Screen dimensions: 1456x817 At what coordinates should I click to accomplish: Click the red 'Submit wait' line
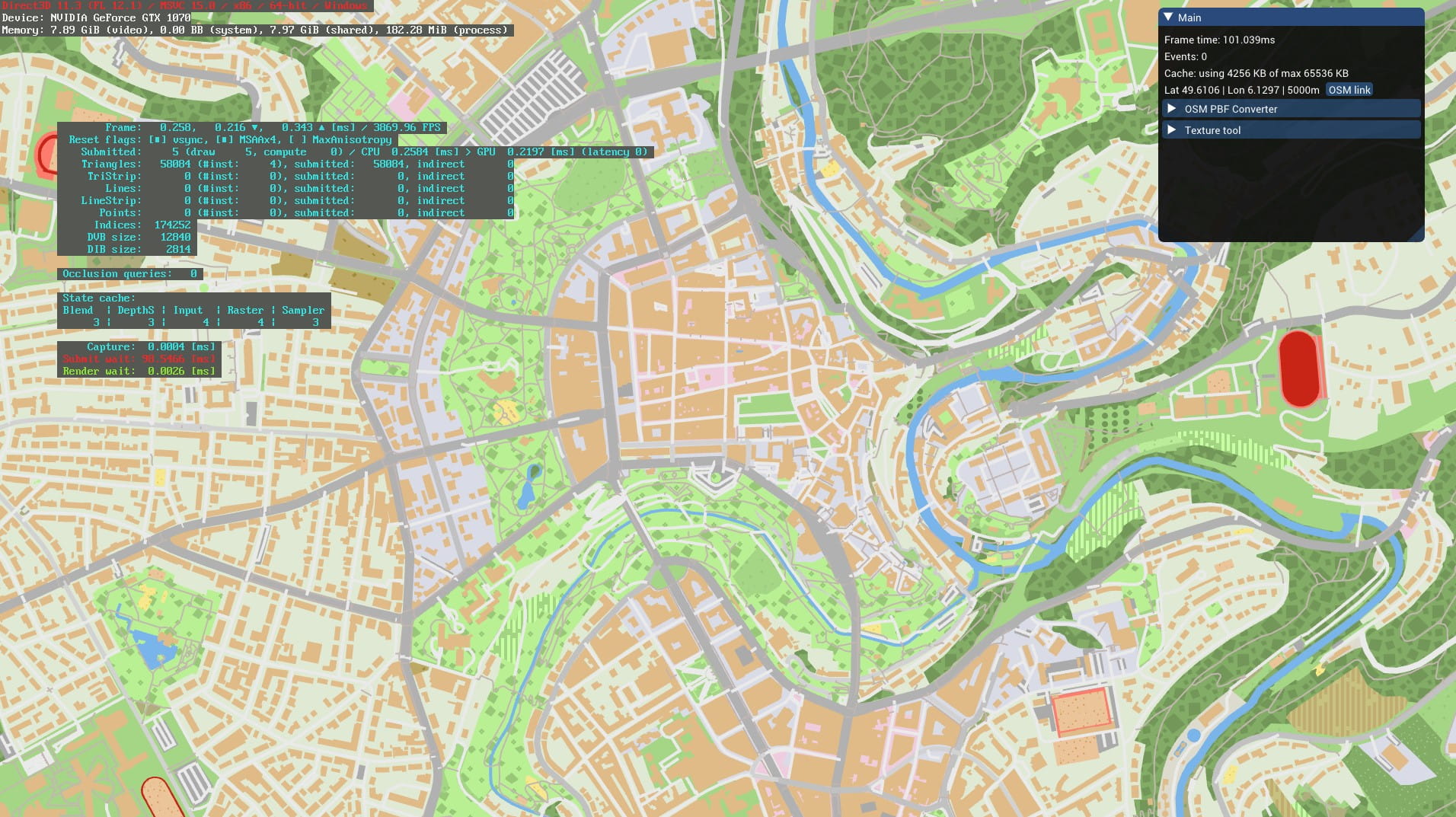tap(139, 359)
